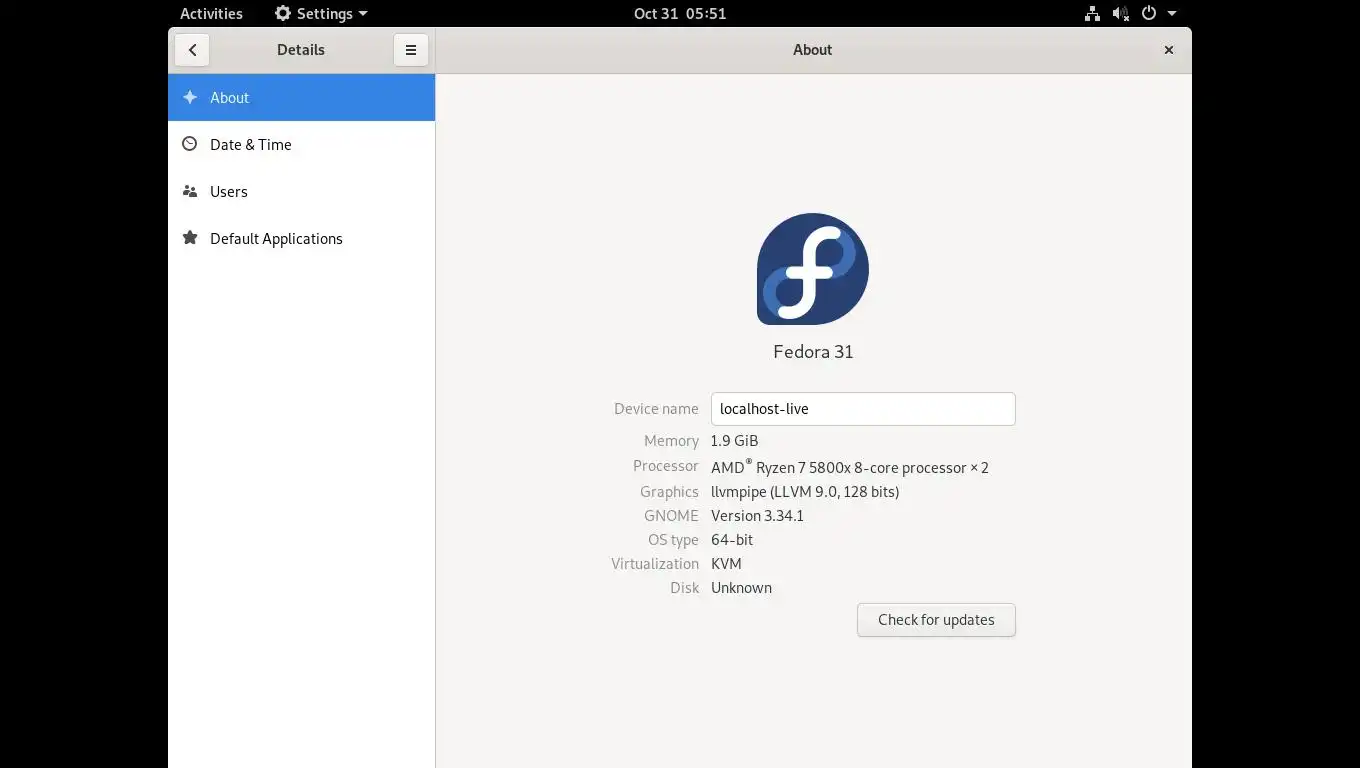Click the Processor label
Viewport: 1360px width, 768px height.
click(666, 466)
